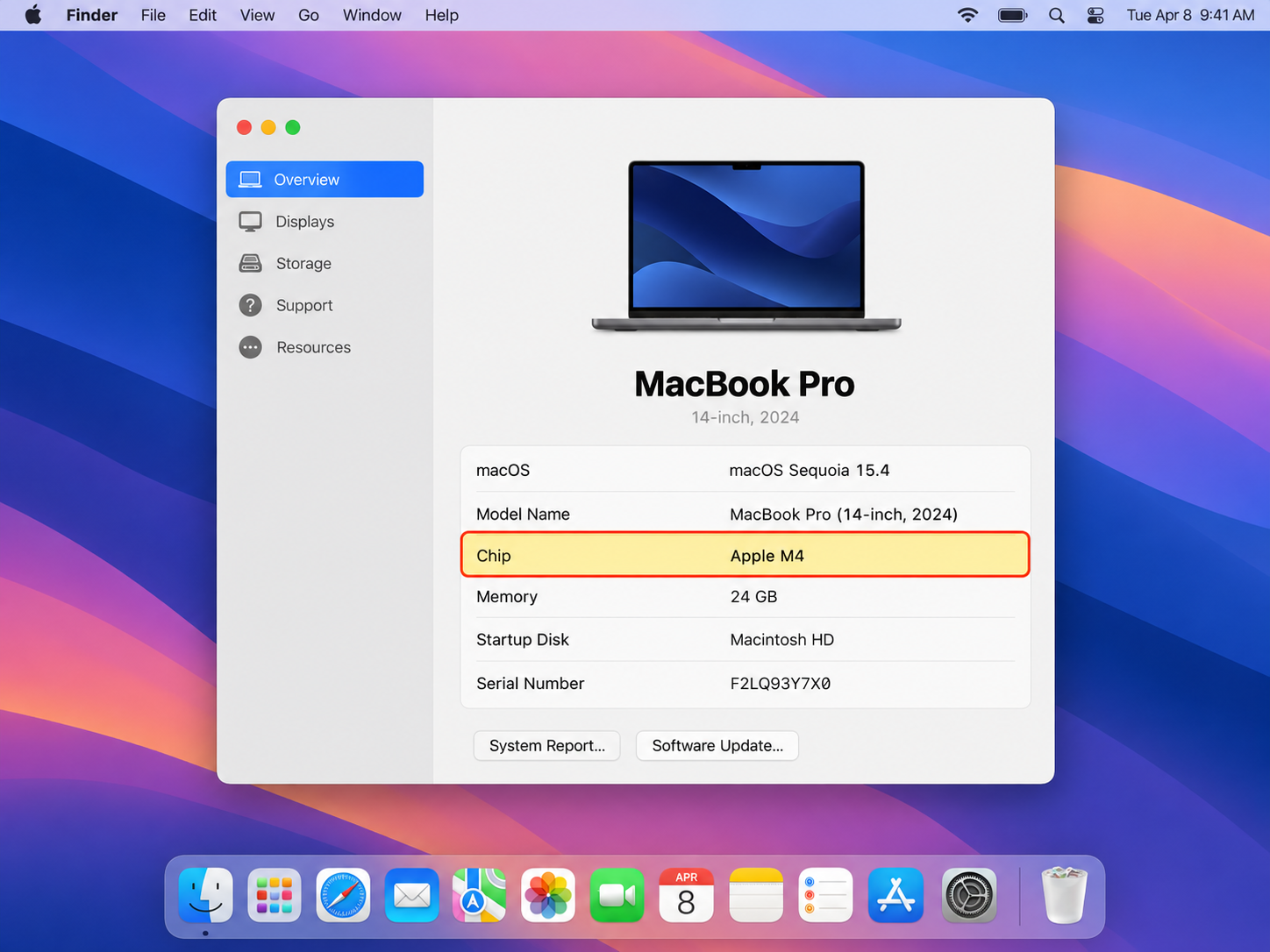Viewport: 1270px width, 952px height.
Task: Check the Wi-Fi status icon
Action: [x=967, y=15]
